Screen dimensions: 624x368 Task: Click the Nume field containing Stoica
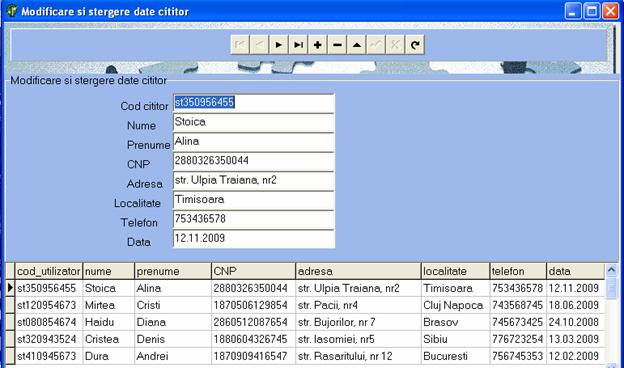(x=254, y=123)
